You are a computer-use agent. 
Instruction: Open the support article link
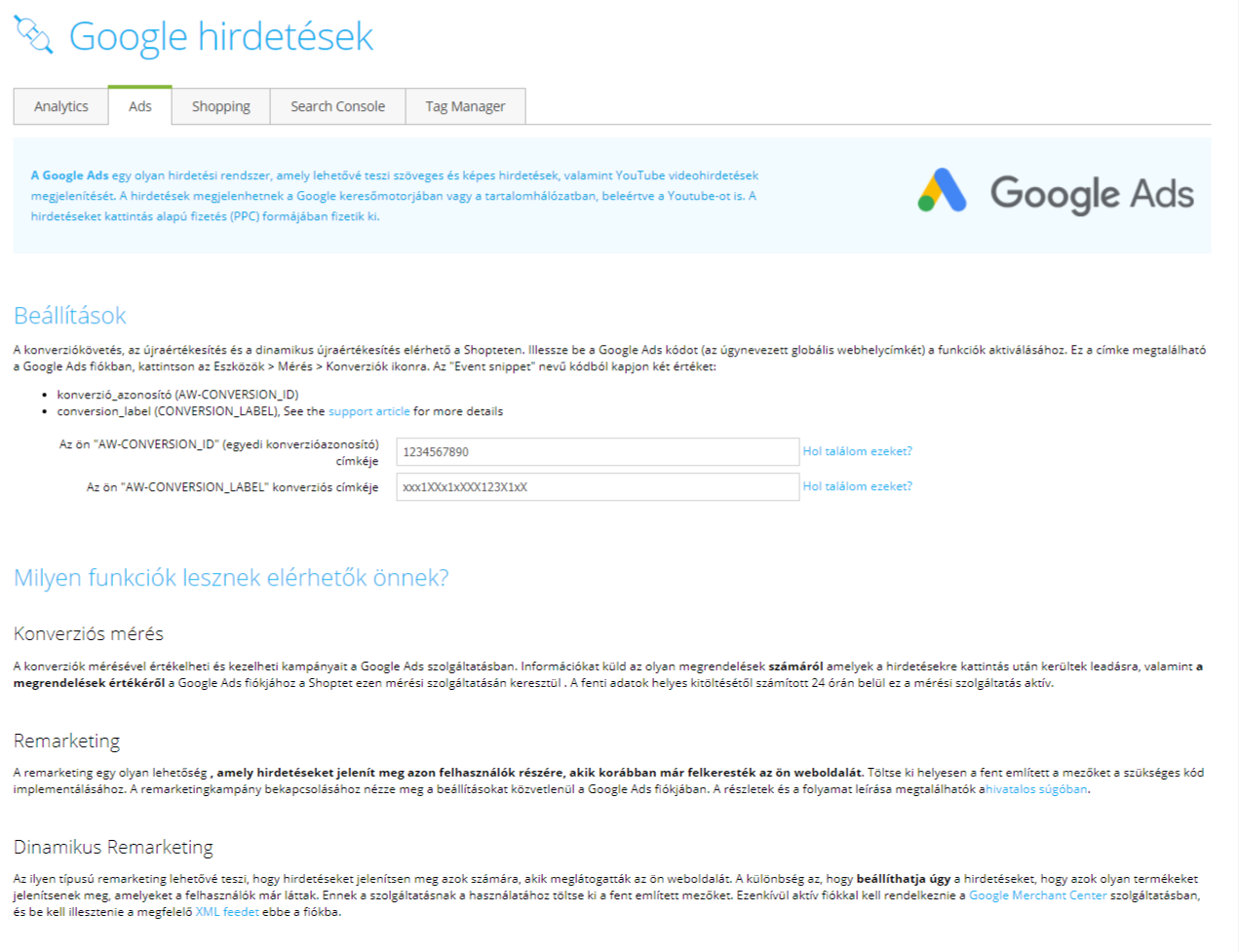pos(369,411)
